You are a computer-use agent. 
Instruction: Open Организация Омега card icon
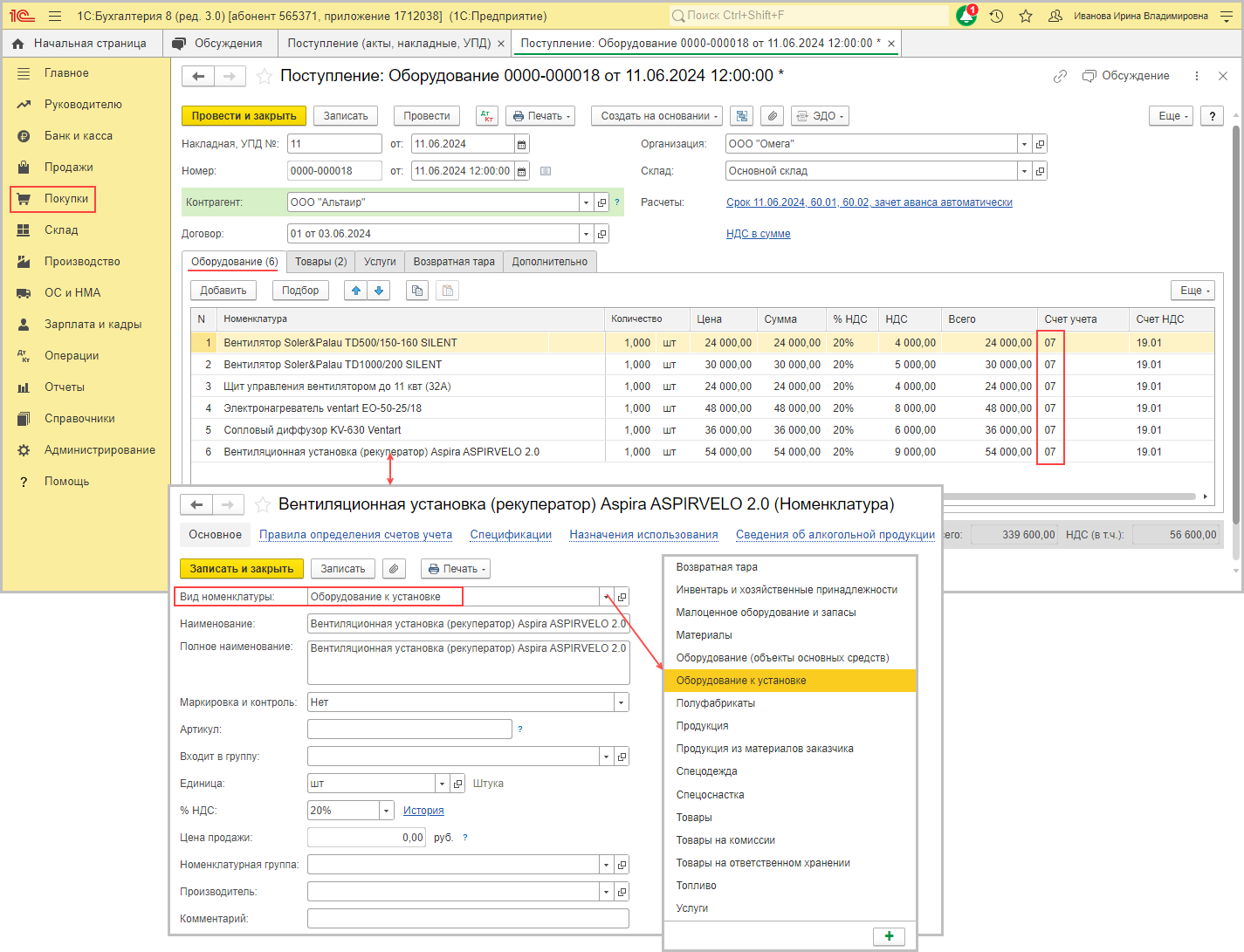click(1040, 144)
